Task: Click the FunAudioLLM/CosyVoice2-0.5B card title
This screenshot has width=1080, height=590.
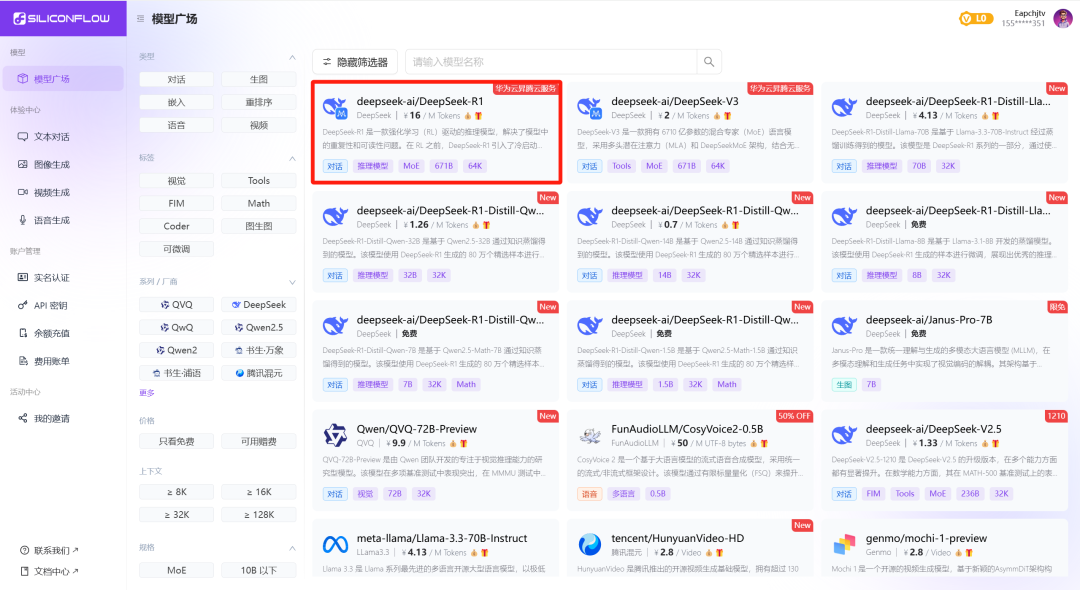Action: pyautogui.click(x=687, y=429)
